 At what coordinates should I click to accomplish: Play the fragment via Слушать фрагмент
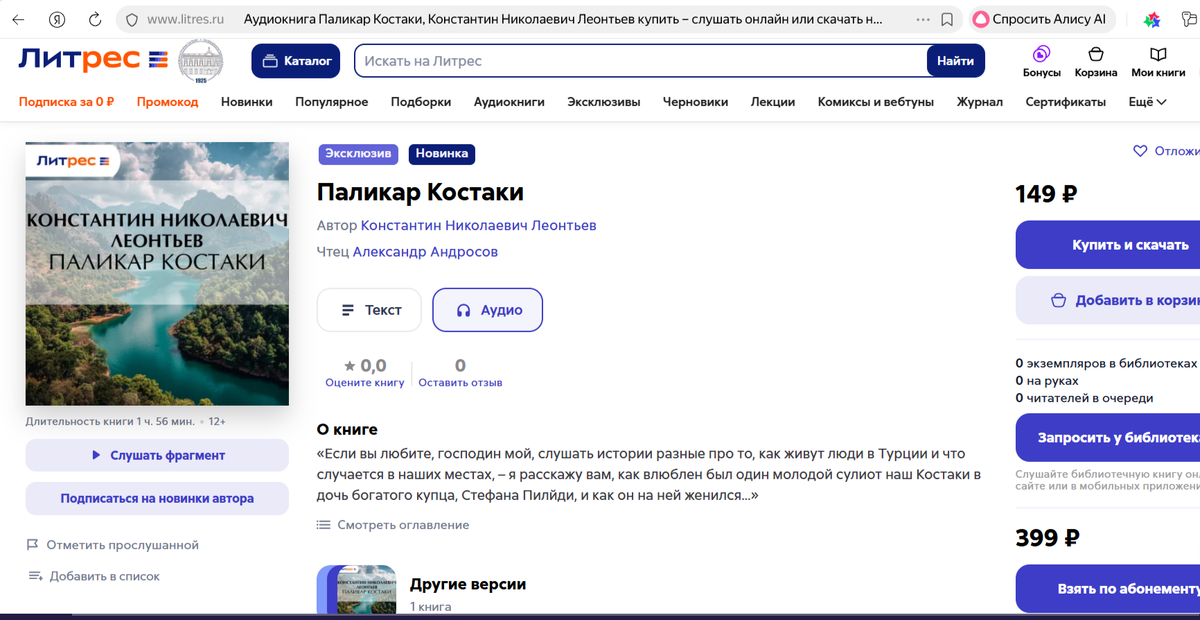[x=156, y=456]
